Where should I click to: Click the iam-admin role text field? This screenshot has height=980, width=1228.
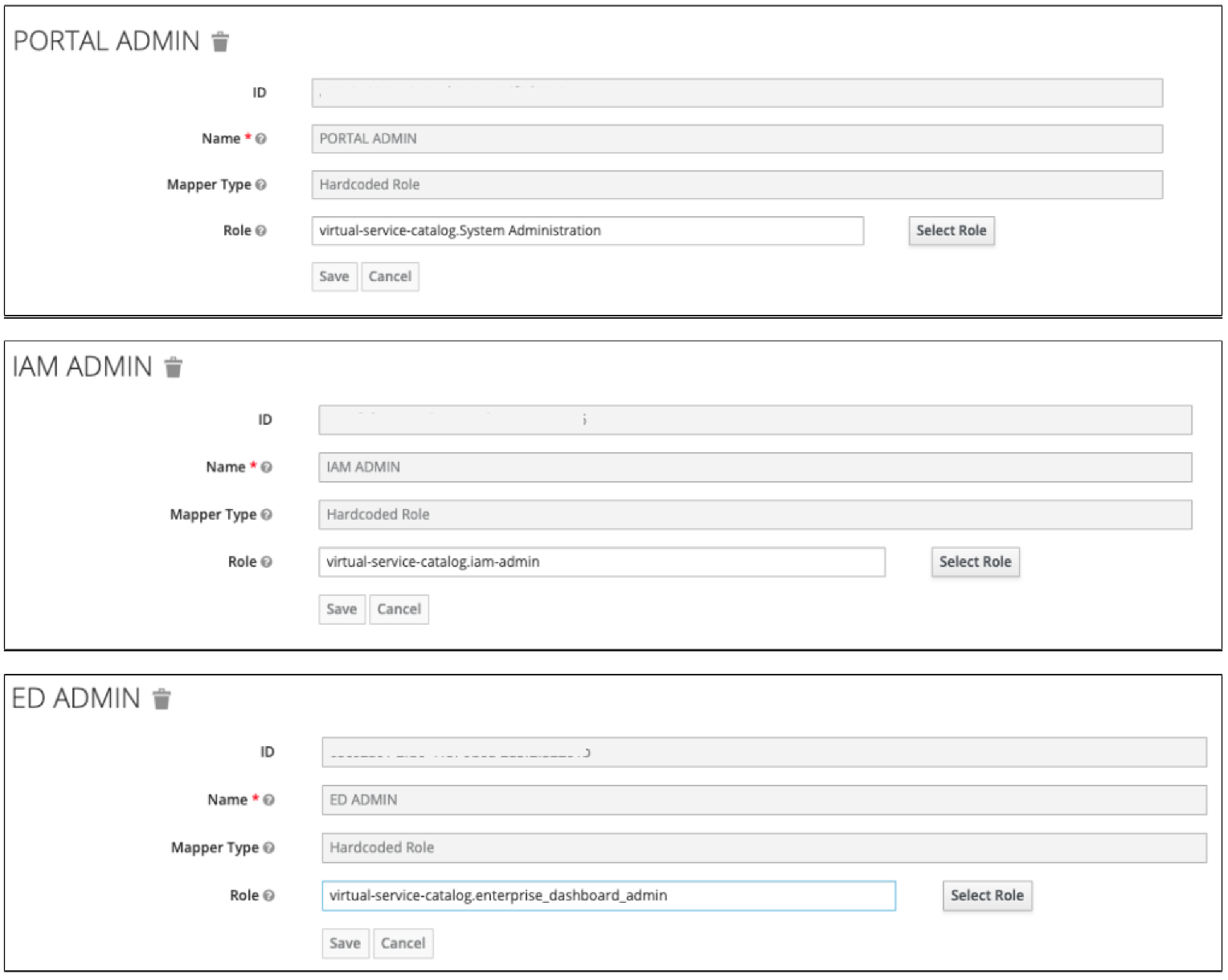[601, 562]
